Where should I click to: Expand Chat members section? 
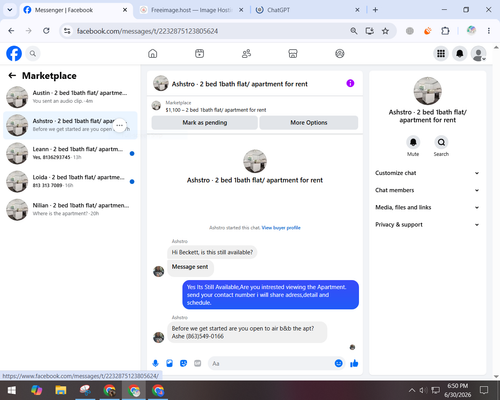pyautogui.click(x=427, y=190)
